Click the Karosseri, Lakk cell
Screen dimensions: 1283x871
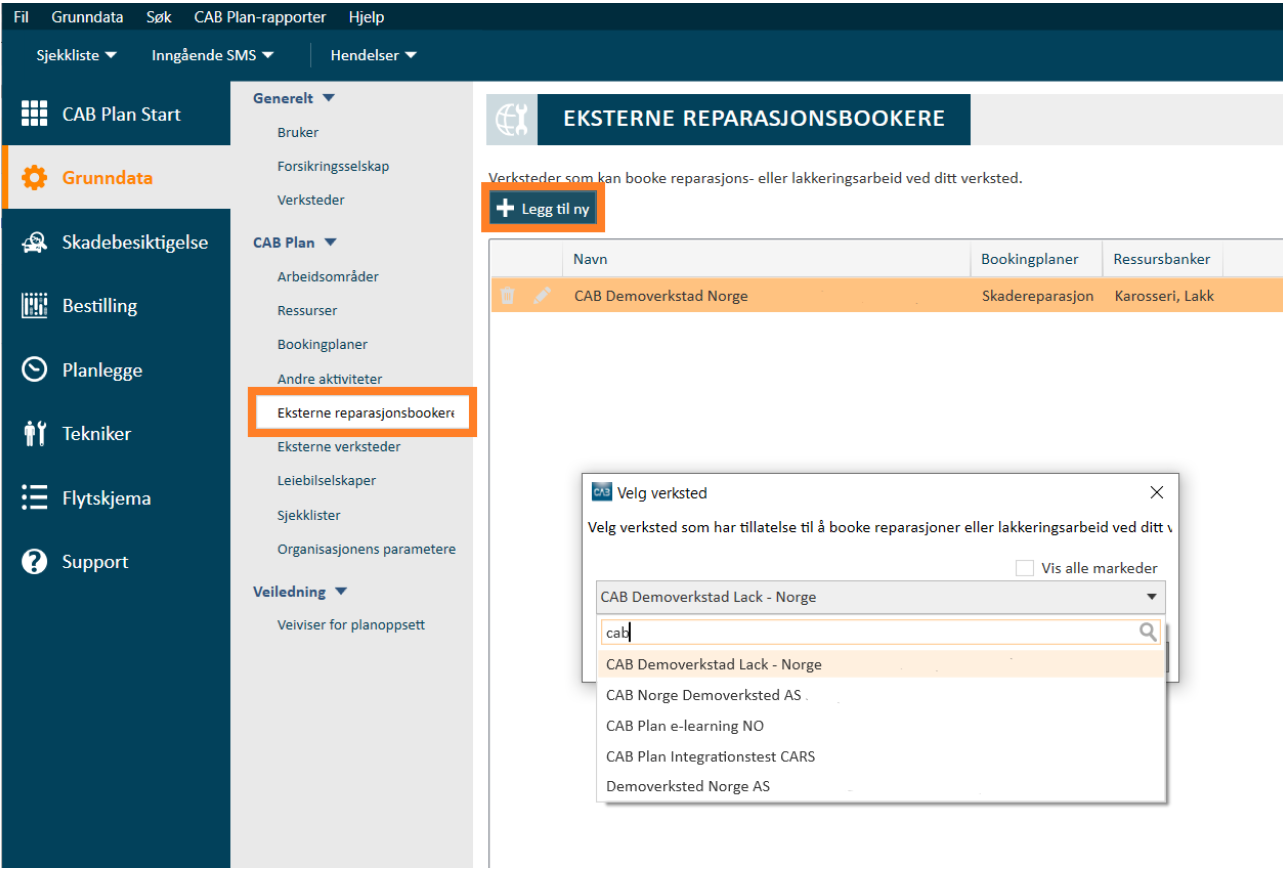[1164, 296]
